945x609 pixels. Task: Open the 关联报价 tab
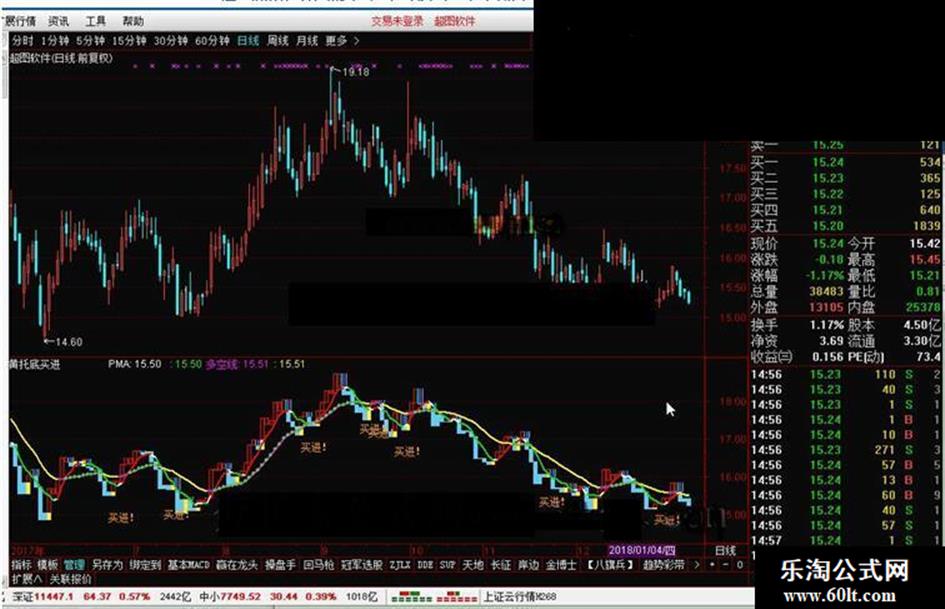[71, 579]
